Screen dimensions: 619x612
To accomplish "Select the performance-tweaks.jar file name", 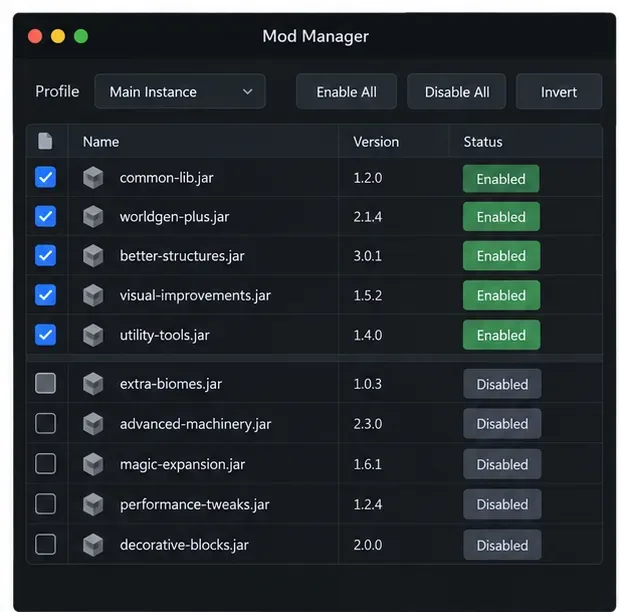I will [x=194, y=505].
